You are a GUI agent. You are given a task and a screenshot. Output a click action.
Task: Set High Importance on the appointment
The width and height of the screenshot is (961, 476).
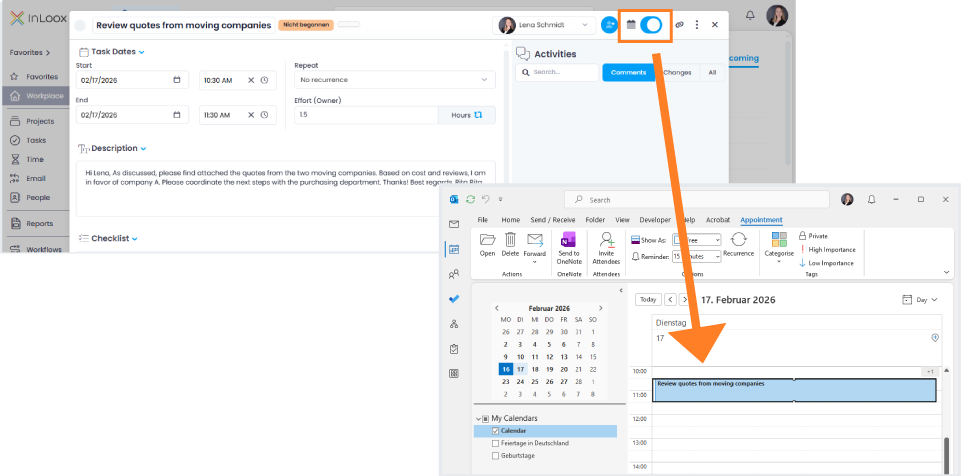pyautogui.click(x=827, y=249)
